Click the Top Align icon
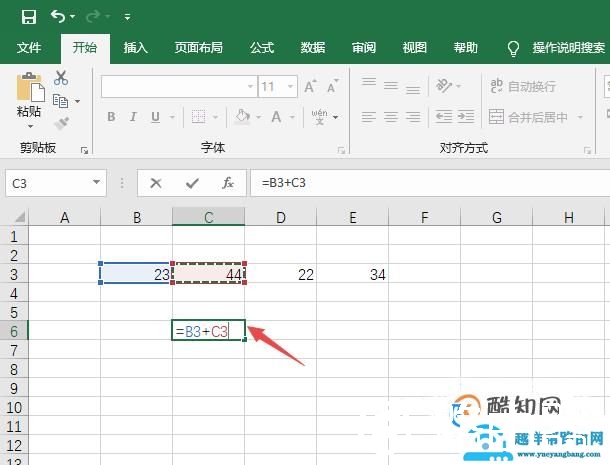This screenshot has width=610, height=465. (x=369, y=82)
